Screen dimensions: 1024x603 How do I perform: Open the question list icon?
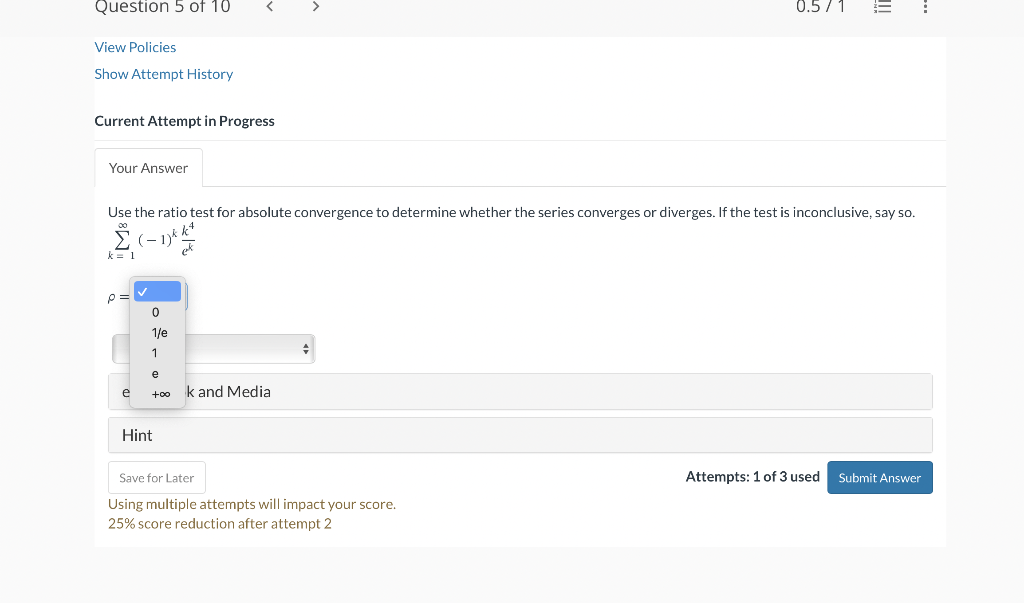882,8
